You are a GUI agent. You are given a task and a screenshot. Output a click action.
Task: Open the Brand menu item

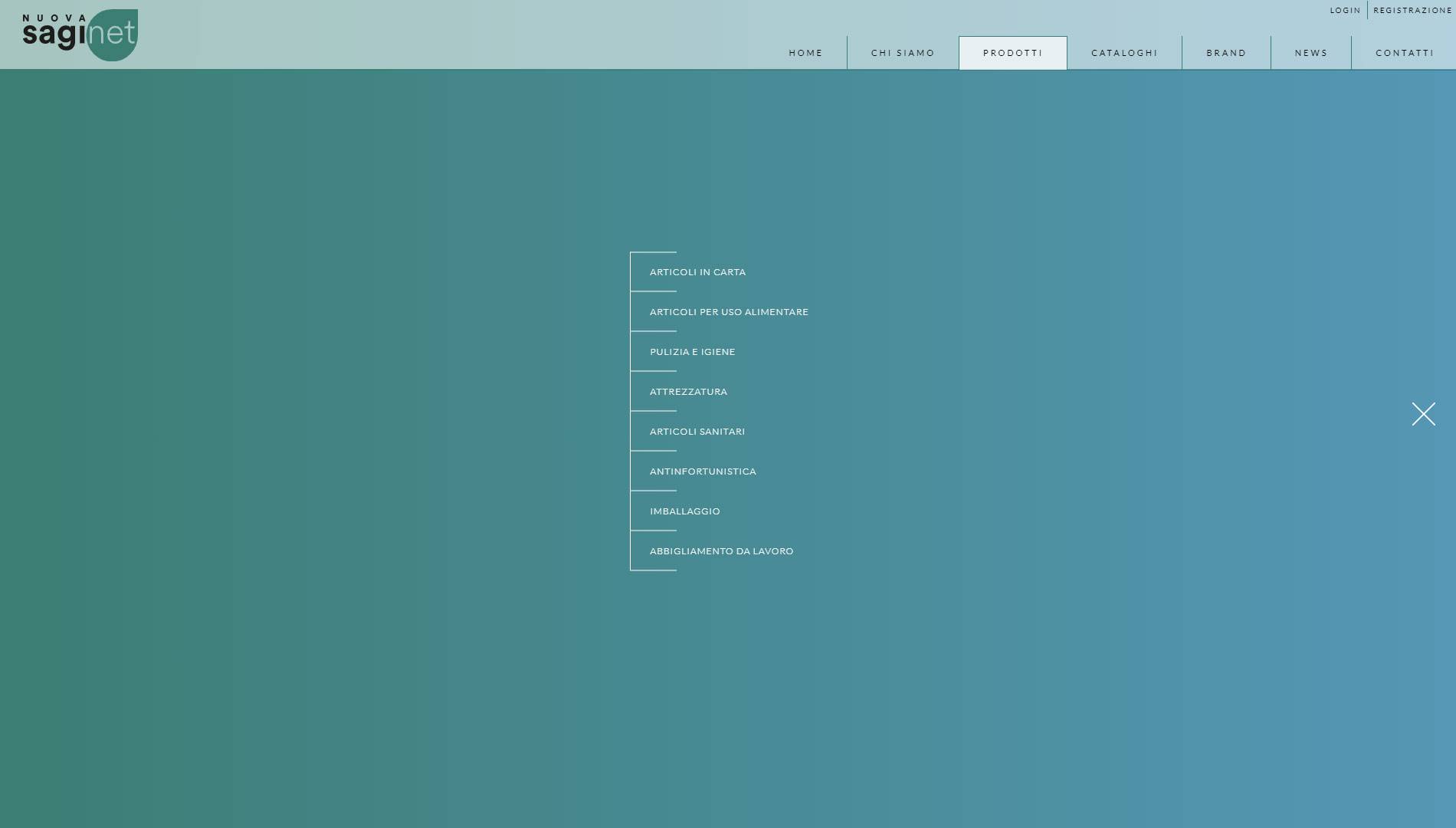pos(1226,53)
